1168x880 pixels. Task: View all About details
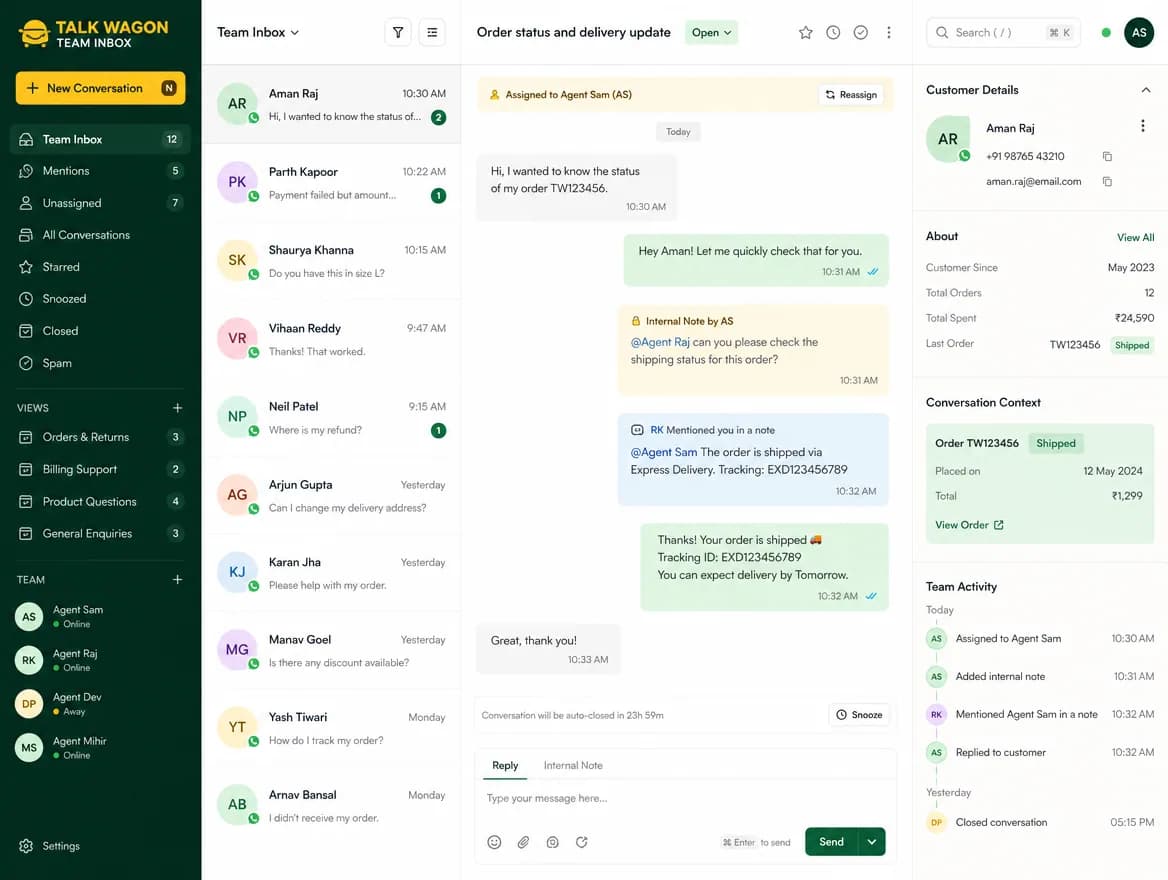pos(1135,238)
